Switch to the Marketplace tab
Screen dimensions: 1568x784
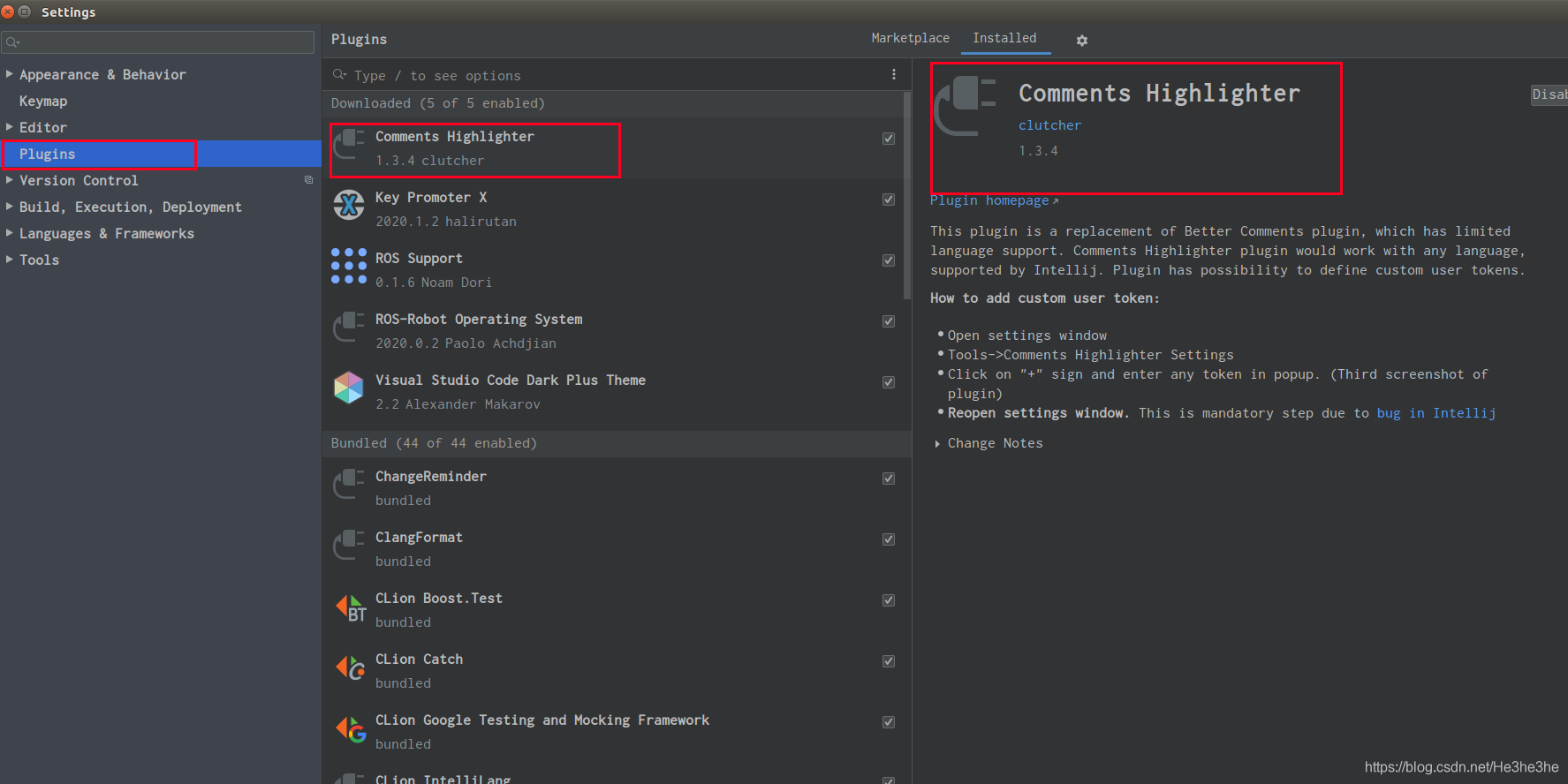tap(910, 38)
